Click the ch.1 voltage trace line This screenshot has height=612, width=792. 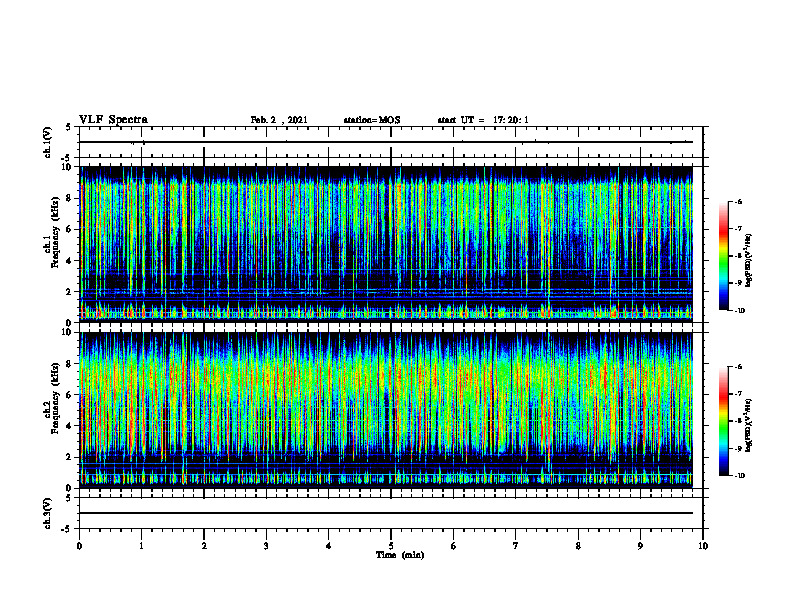[386, 142]
